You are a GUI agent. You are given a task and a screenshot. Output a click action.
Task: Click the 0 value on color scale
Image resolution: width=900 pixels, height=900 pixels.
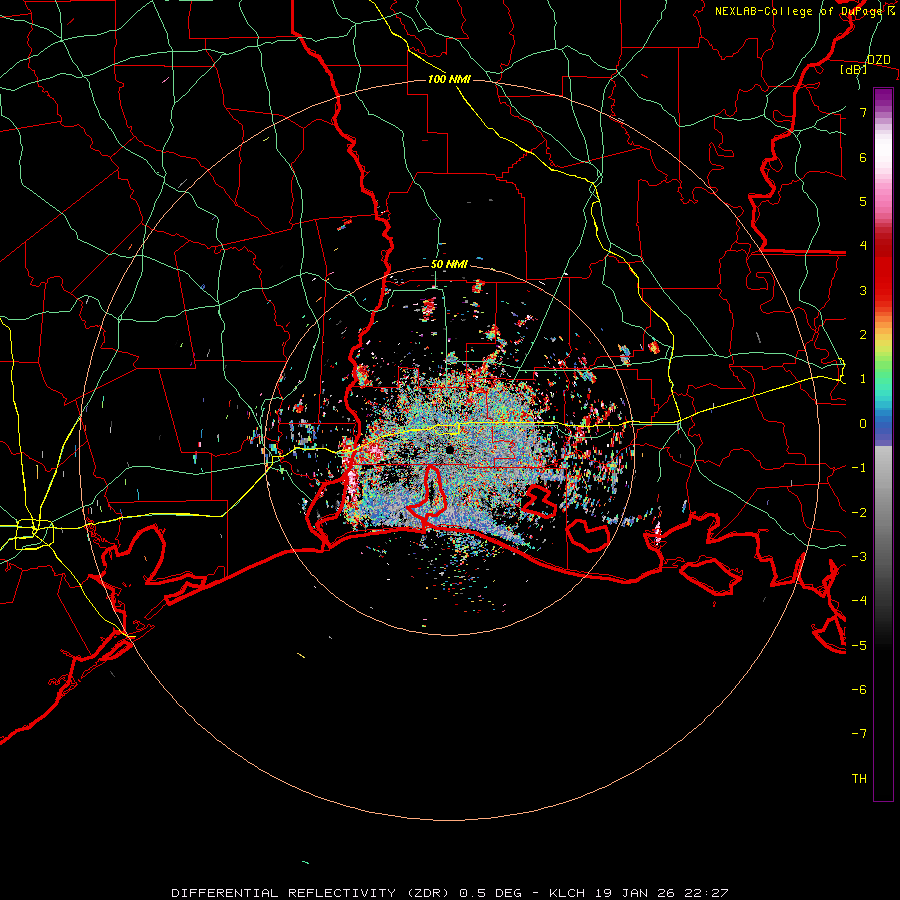tap(863, 424)
